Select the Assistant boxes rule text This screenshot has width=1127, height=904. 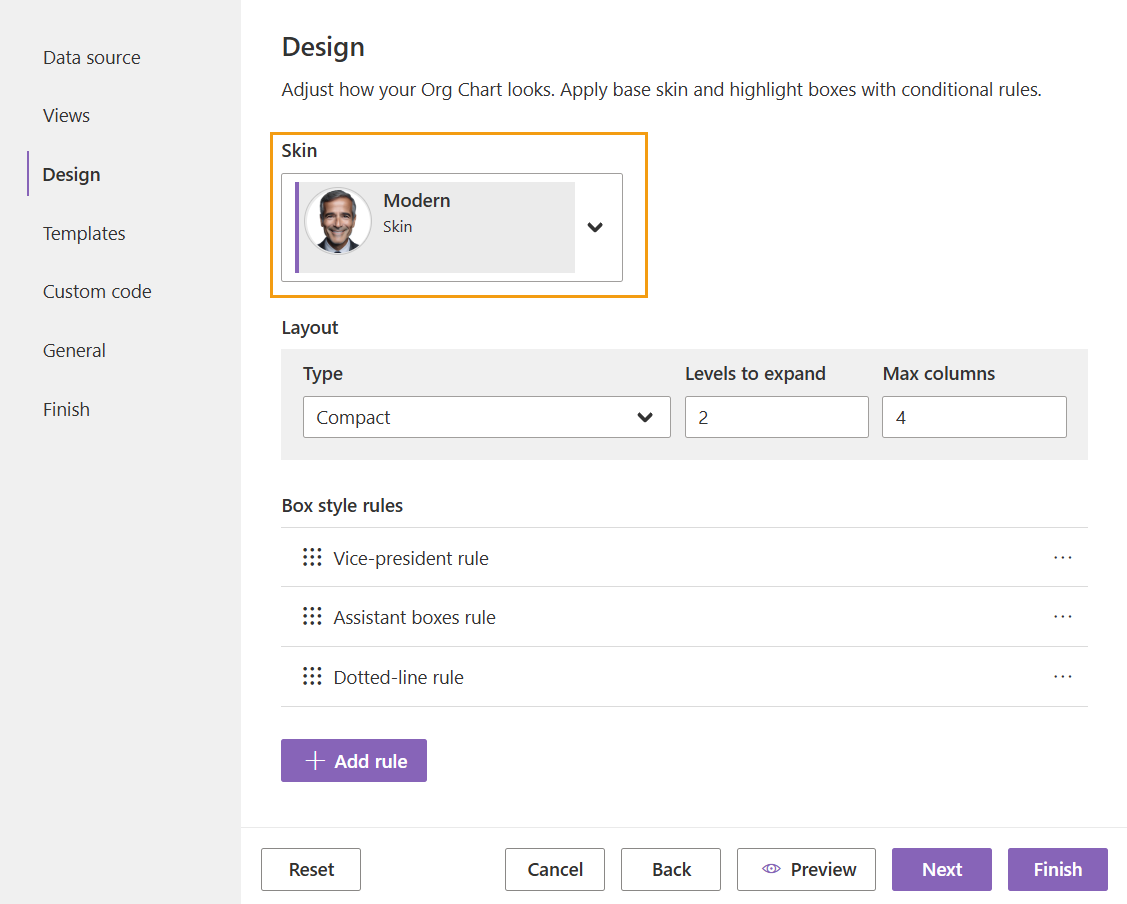[414, 617]
